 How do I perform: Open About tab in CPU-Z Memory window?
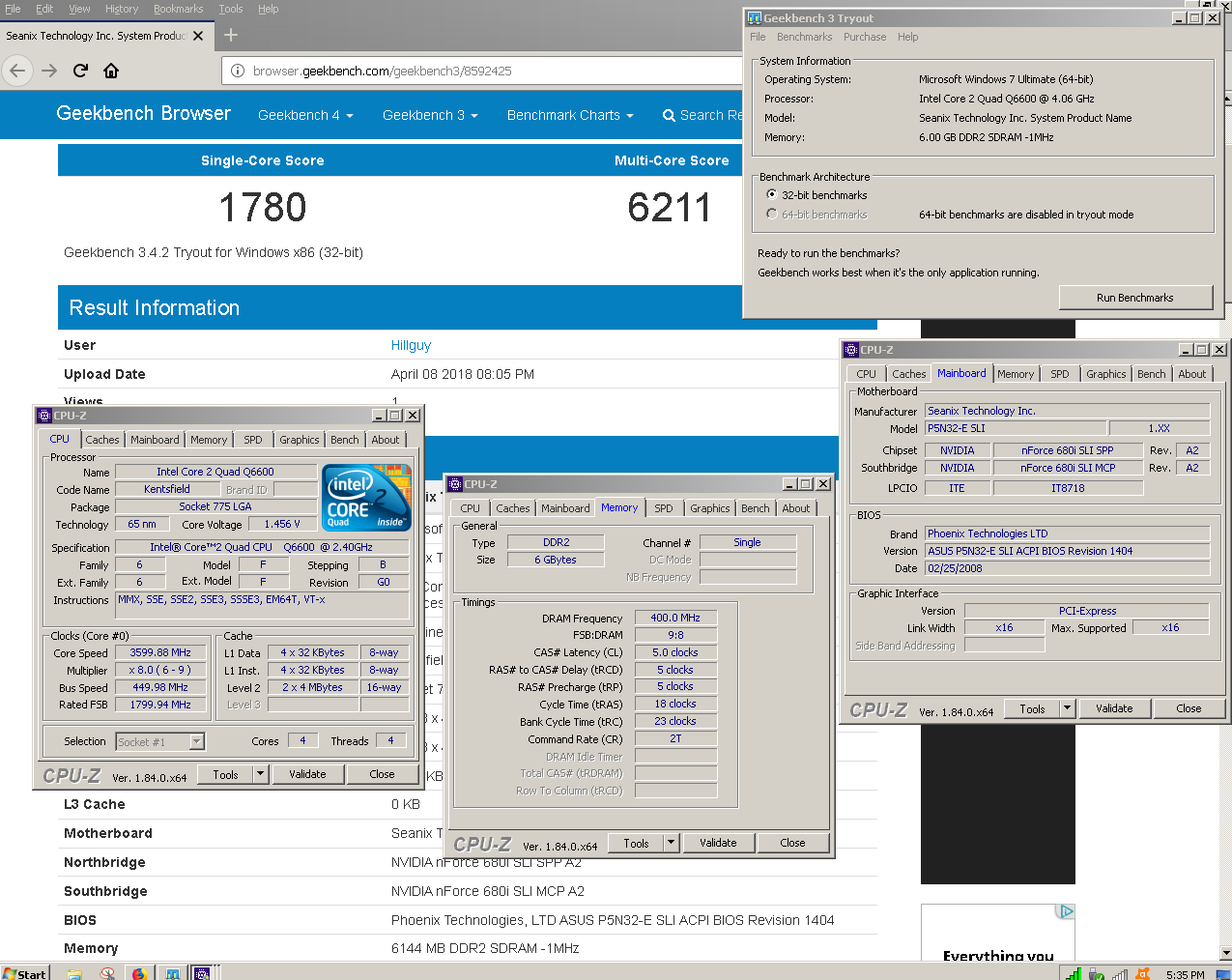[795, 508]
